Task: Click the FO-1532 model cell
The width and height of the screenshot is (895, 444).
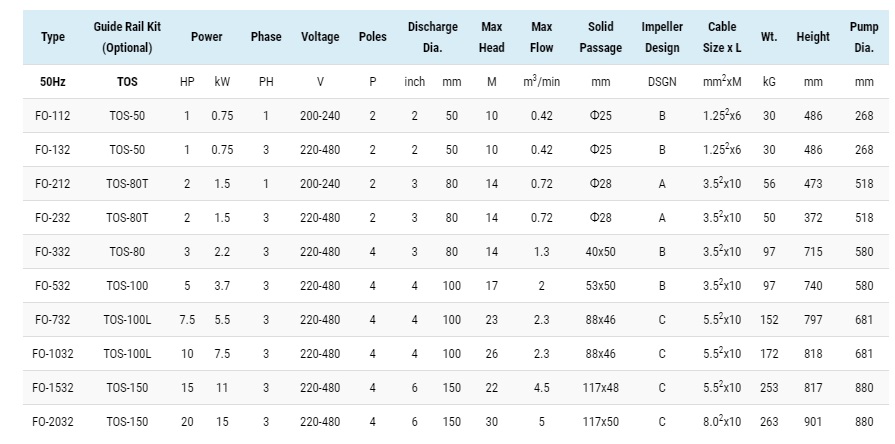Action: click(52, 388)
